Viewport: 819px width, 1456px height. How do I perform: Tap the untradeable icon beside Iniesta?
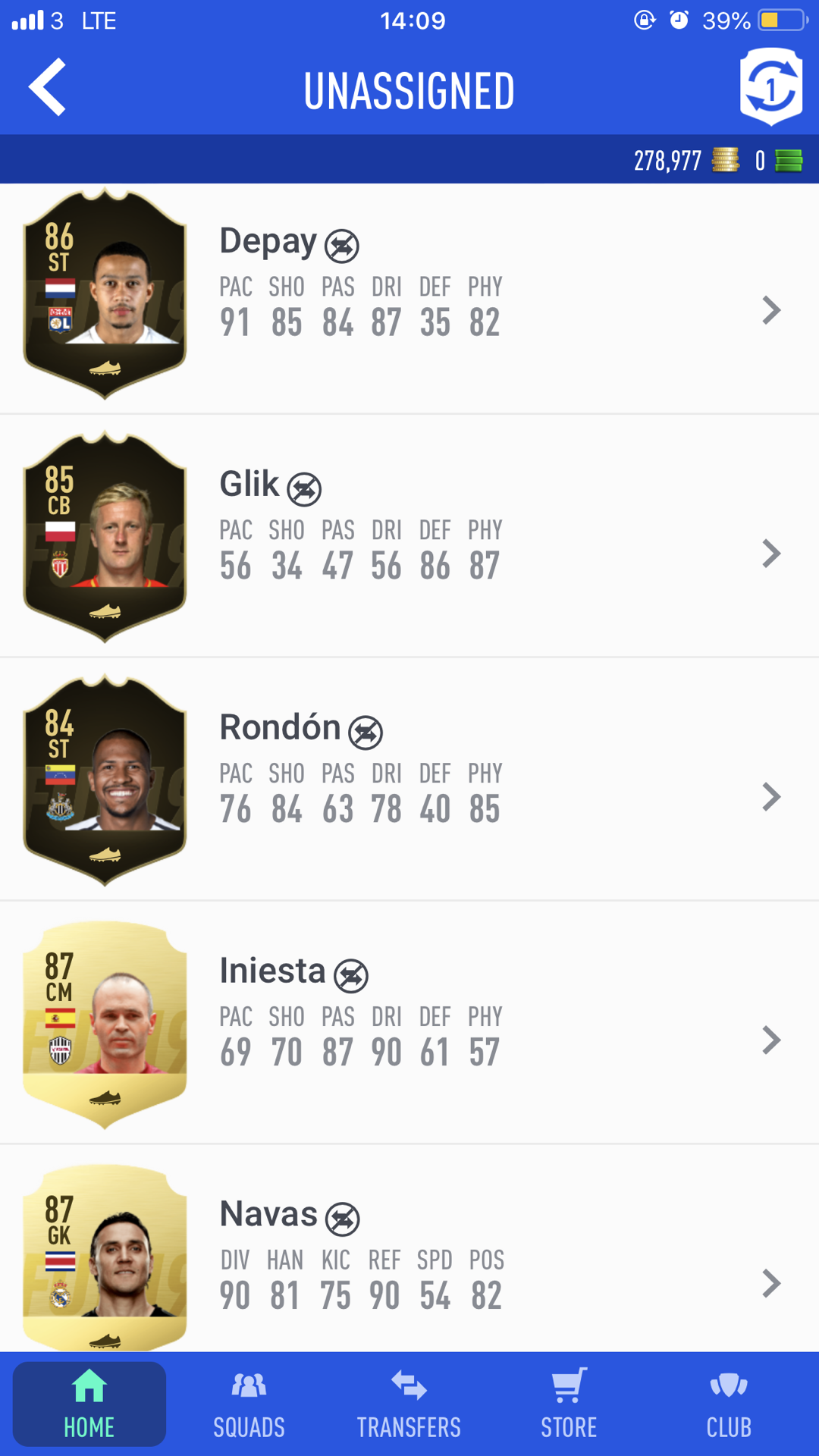point(351,976)
